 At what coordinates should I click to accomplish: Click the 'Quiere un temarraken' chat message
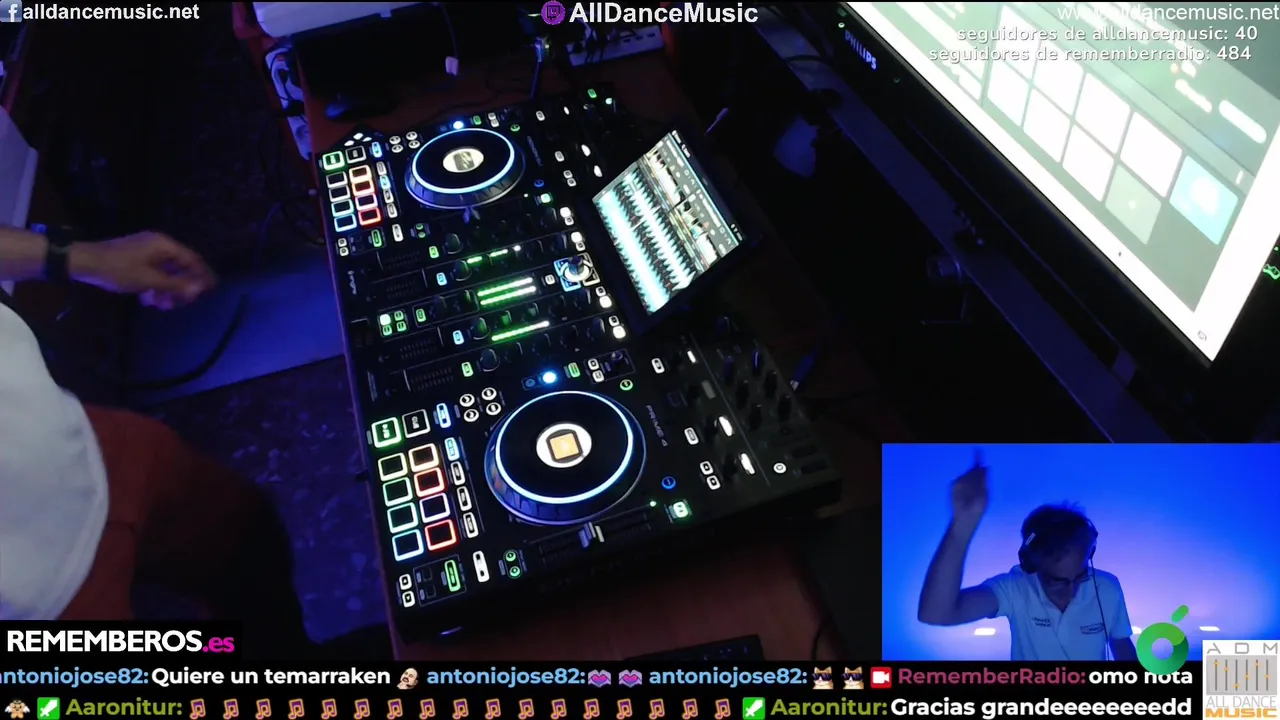point(270,677)
